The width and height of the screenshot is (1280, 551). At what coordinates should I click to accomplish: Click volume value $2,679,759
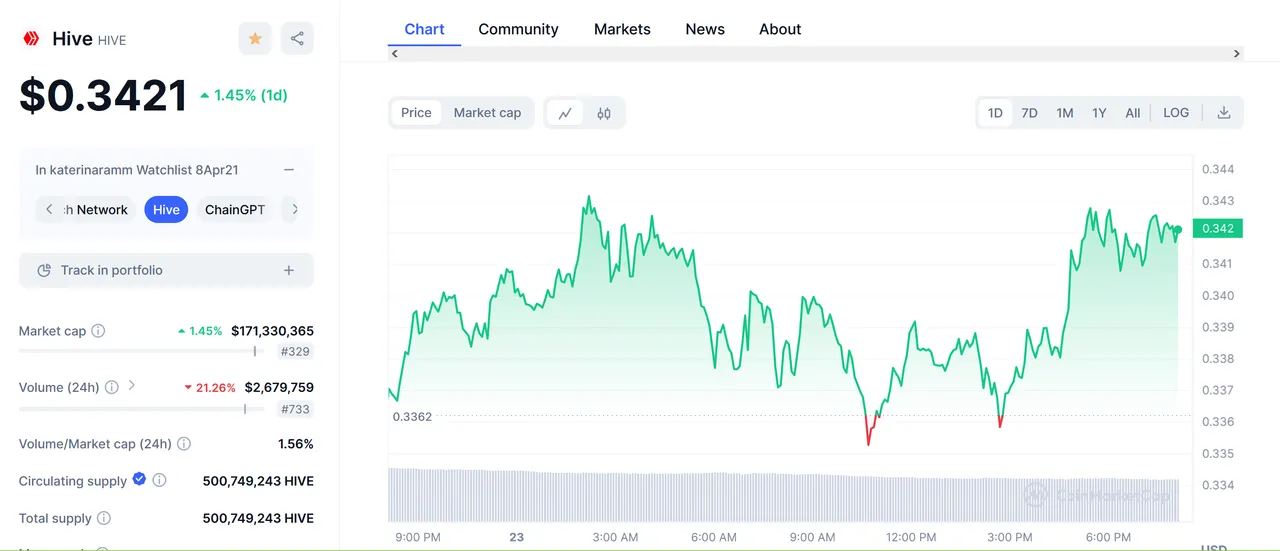[279, 387]
